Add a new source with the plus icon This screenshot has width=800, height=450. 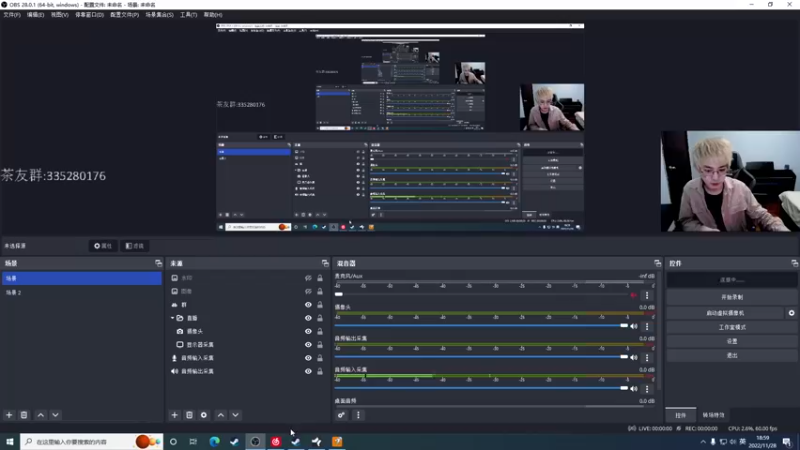[x=174, y=415]
